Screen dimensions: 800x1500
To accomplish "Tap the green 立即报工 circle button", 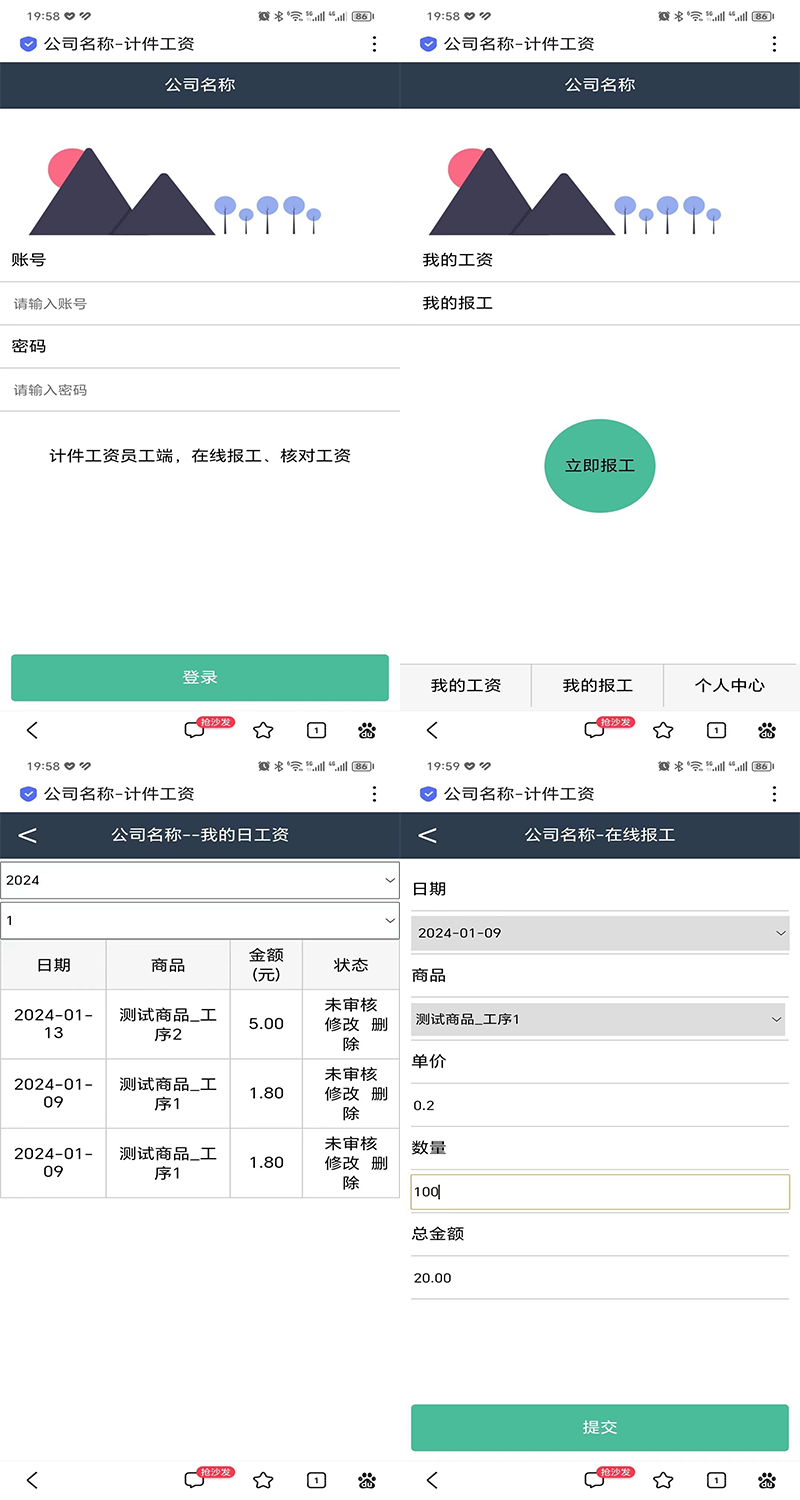I will [x=600, y=466].
